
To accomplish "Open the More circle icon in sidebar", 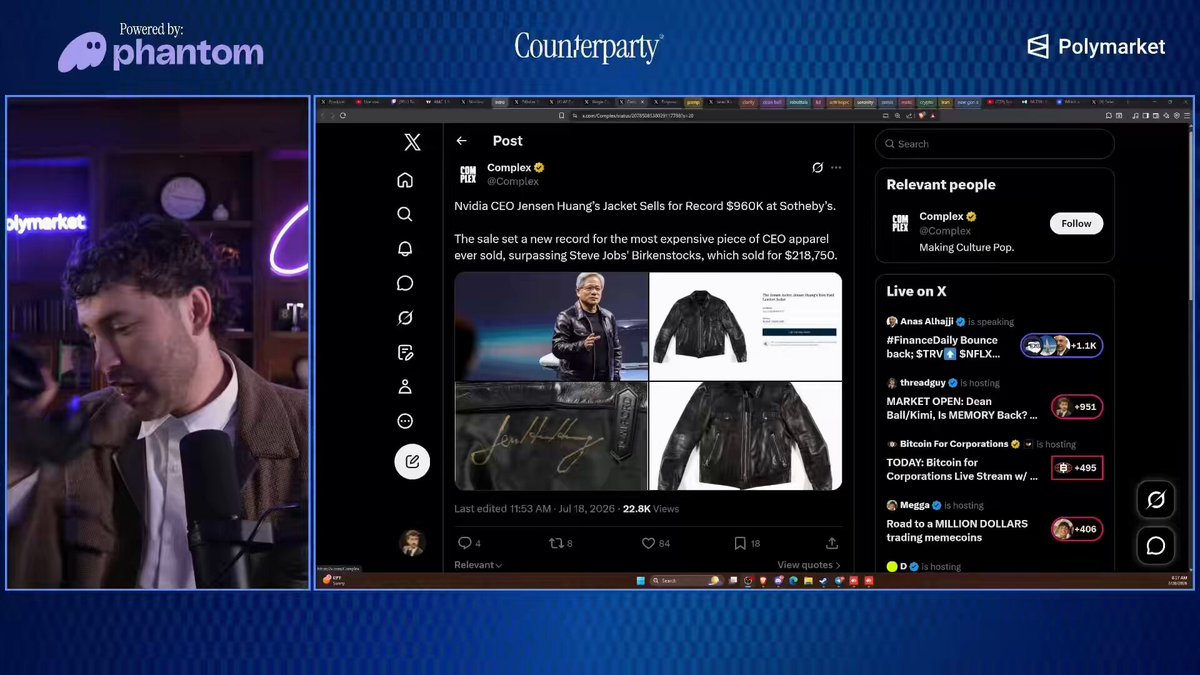I will point(405,421).
